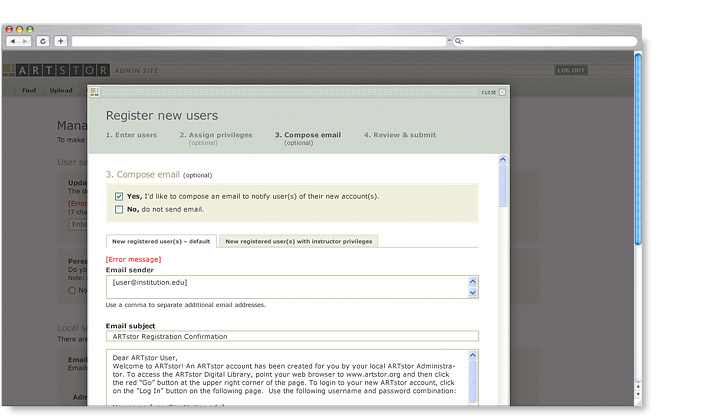The width and height of the screenshot is (715, 420).
Task: Click the dialog vertical scrollbar thumb
Action: [x=503, y=186]
